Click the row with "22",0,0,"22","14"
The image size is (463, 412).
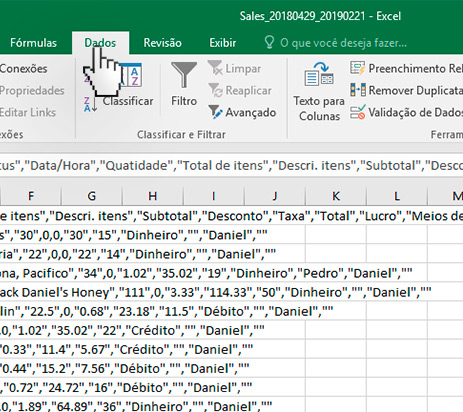[x=138, y=254]
